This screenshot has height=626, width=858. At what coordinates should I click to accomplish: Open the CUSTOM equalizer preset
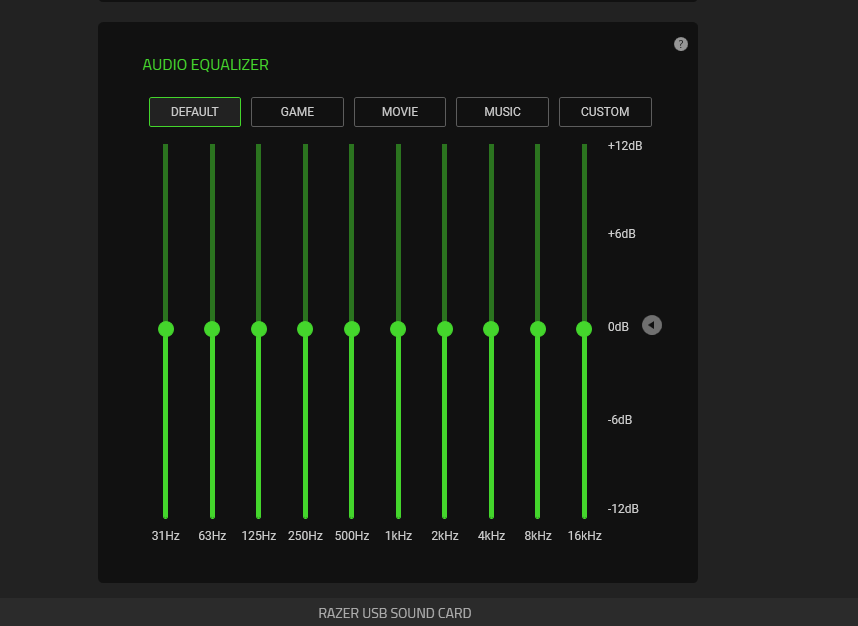[x=605, y=112]
